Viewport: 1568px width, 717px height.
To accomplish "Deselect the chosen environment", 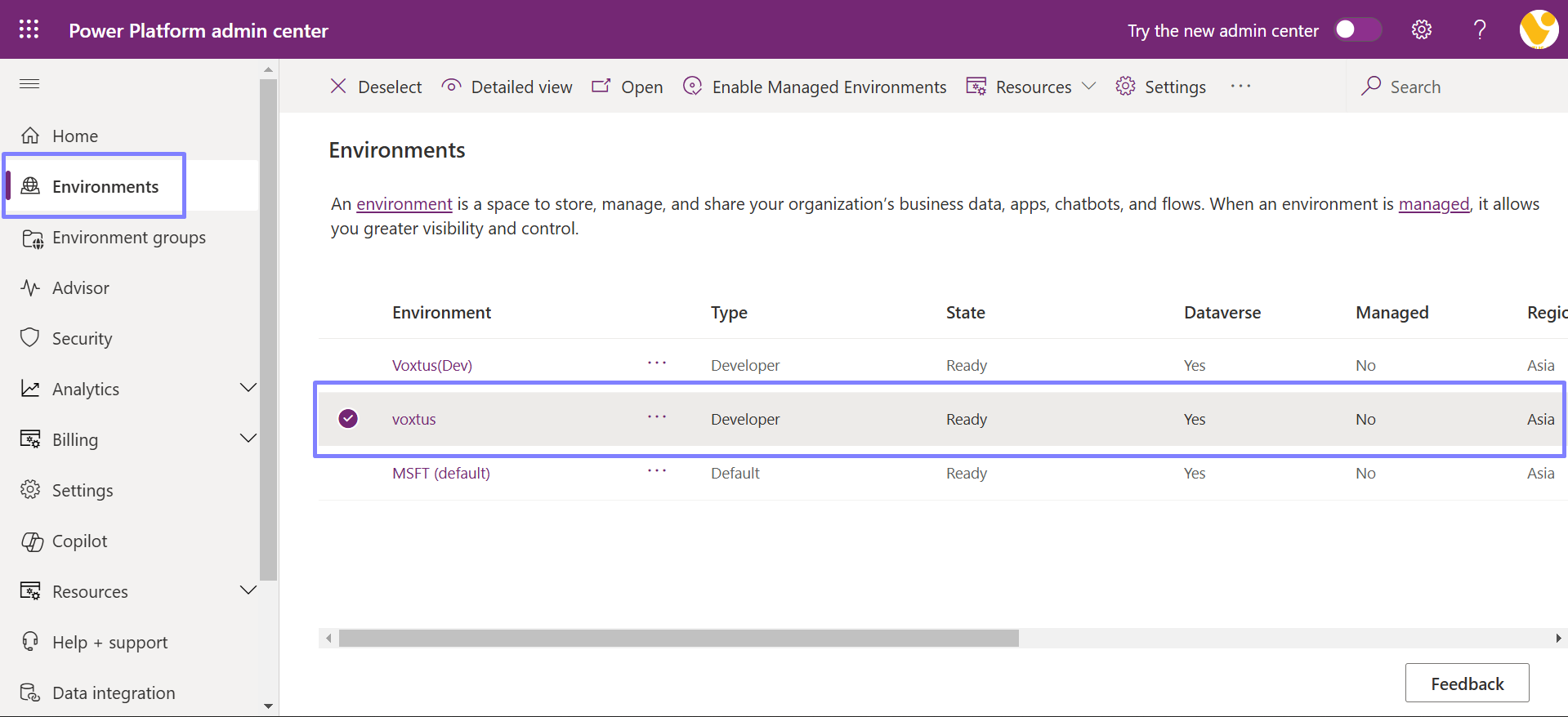I will click(376, 87).
